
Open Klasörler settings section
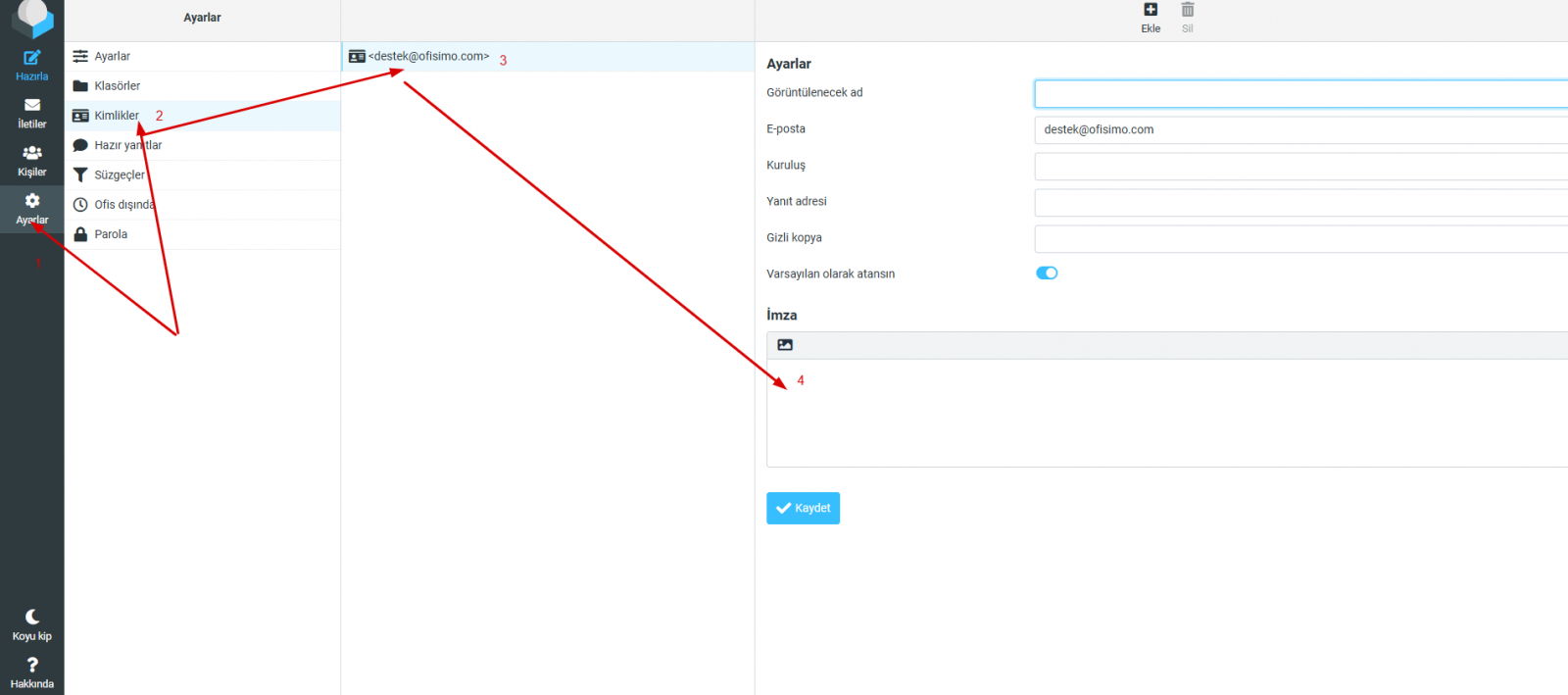click(x=117, y=86)
